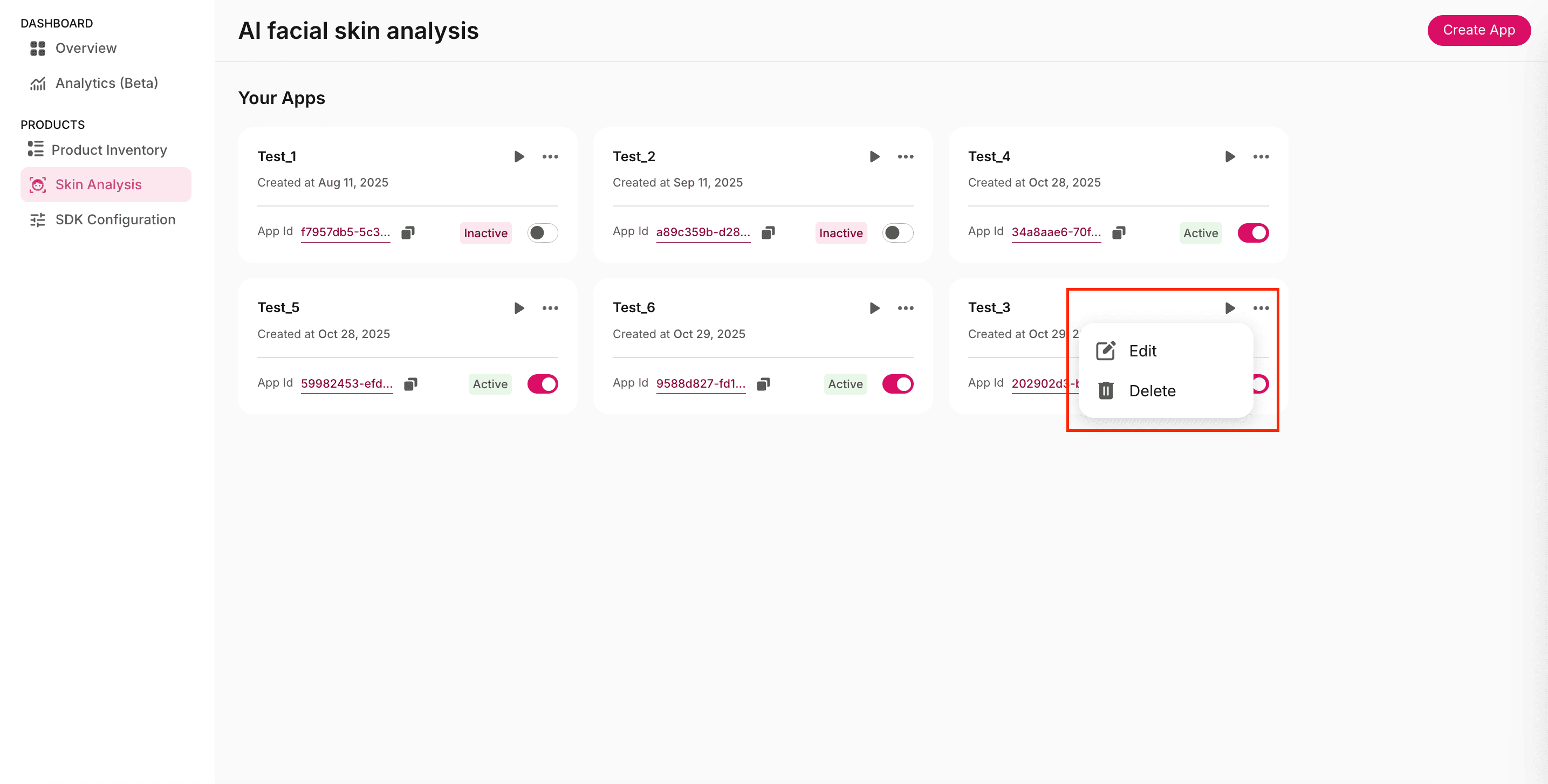Open the f7957db5-5c3... App Id link

(345, 232)
